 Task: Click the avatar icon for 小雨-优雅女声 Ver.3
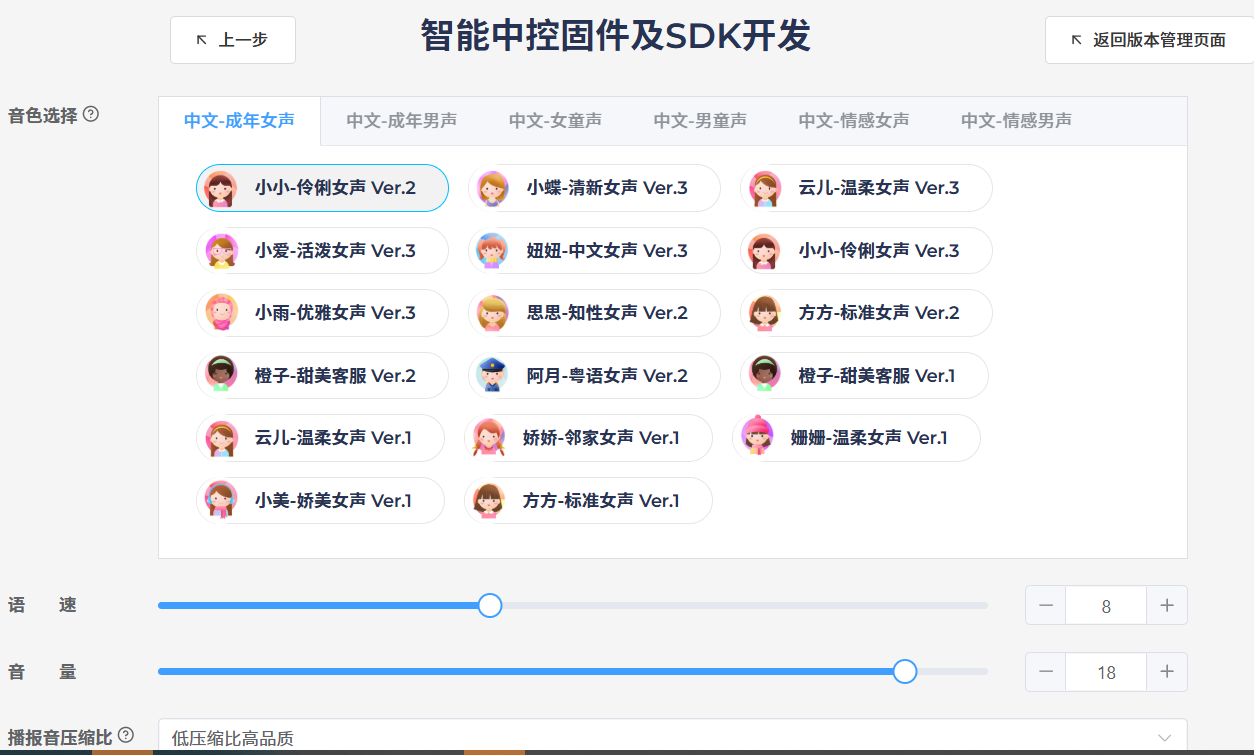221,313
